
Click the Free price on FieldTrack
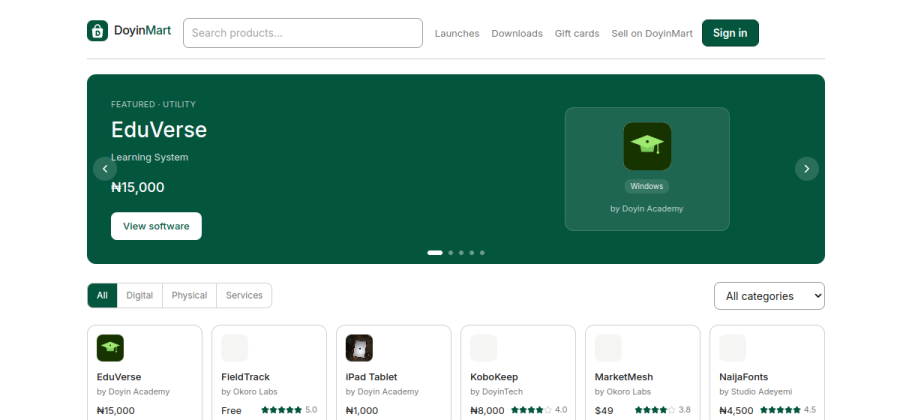coord(231,411)
